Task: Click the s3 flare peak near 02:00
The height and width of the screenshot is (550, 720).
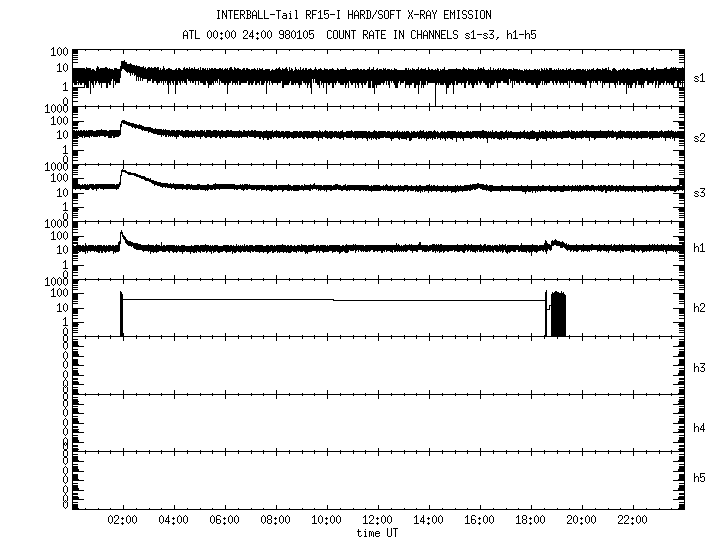Action: (x=124, y=172)
